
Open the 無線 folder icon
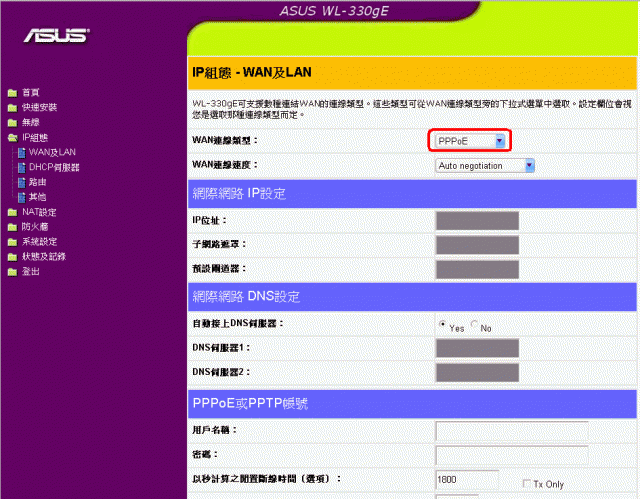pyautogui.click(x=13, y=122)
